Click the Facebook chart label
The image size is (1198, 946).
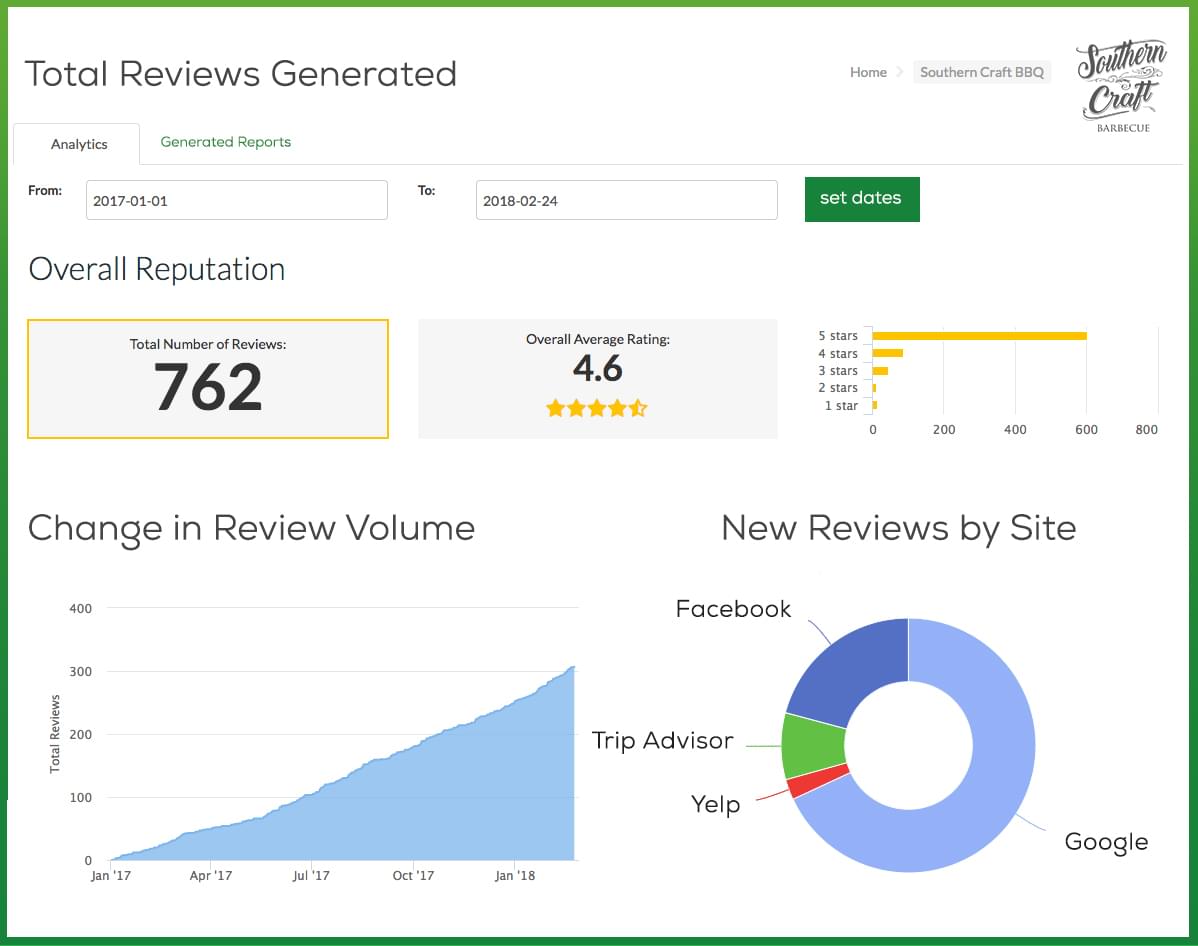pos(733,608)
